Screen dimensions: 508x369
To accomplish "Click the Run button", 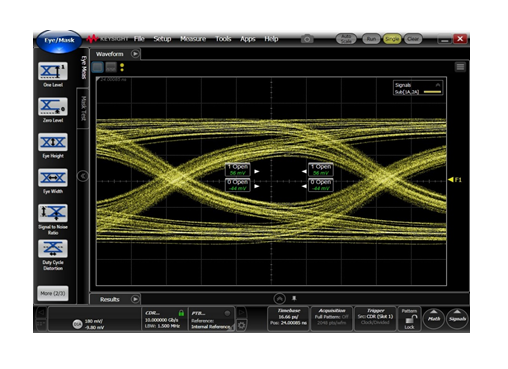I will point(371,39).
